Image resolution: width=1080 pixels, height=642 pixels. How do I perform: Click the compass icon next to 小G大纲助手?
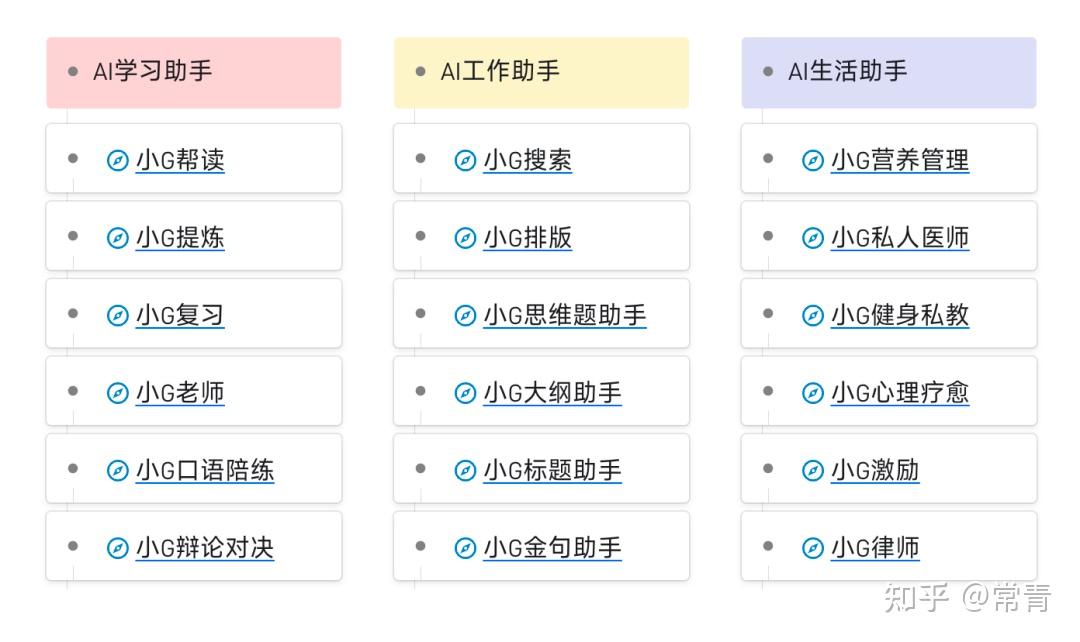465,393
